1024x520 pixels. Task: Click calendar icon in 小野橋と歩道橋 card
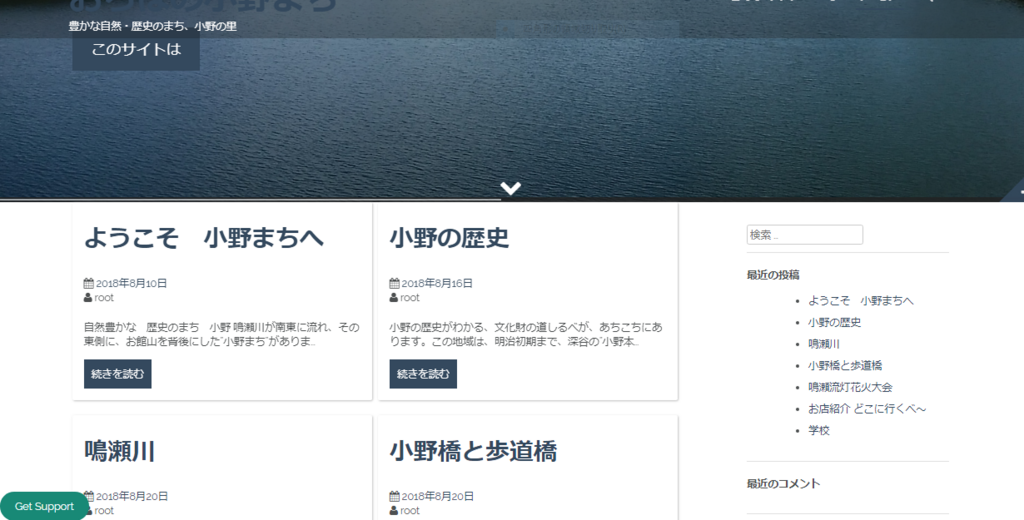click(x=394, y=496)
